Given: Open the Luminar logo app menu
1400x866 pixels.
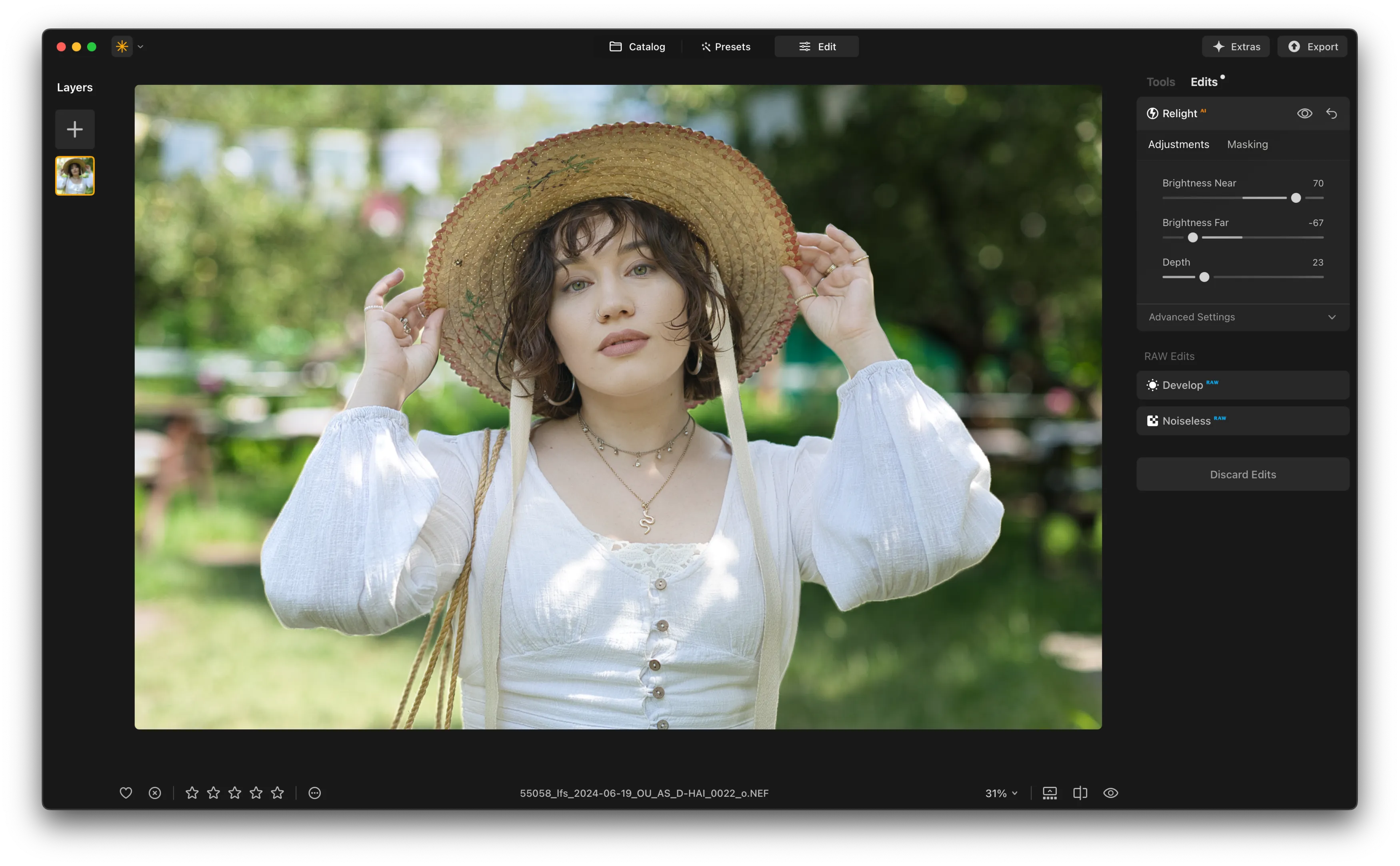Looking at the screenshot, I should click(122, 46).
